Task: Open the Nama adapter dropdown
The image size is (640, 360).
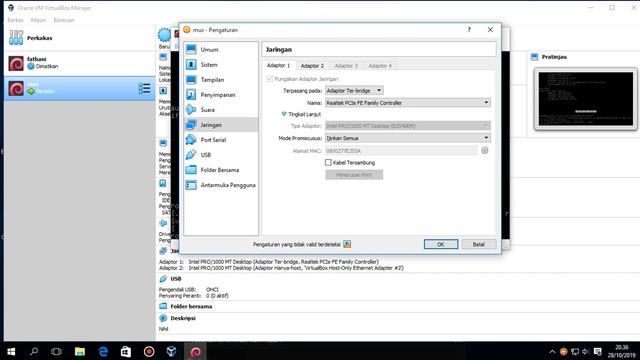Action: tap(408, 103)
